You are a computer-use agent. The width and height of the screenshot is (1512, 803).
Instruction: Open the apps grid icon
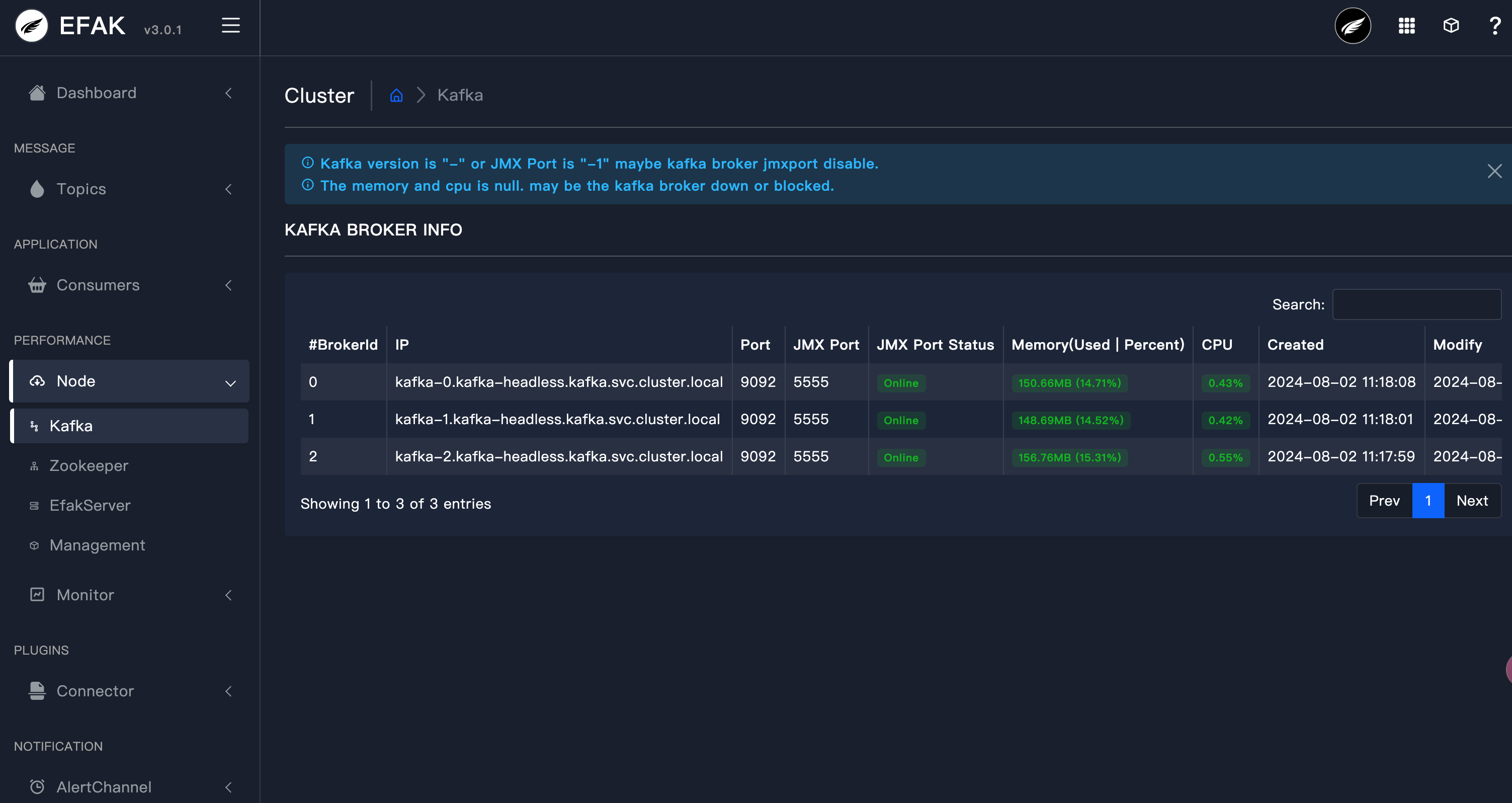click(1407, 26)
